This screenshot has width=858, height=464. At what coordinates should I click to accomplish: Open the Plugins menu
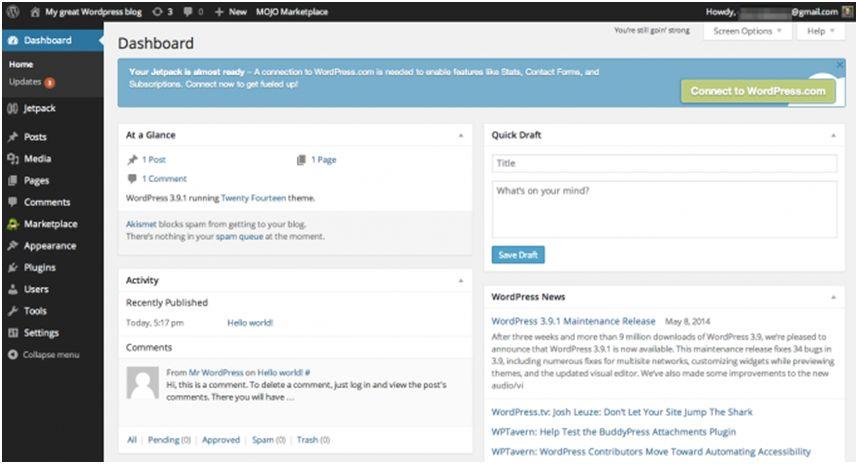tap(53, 268)
